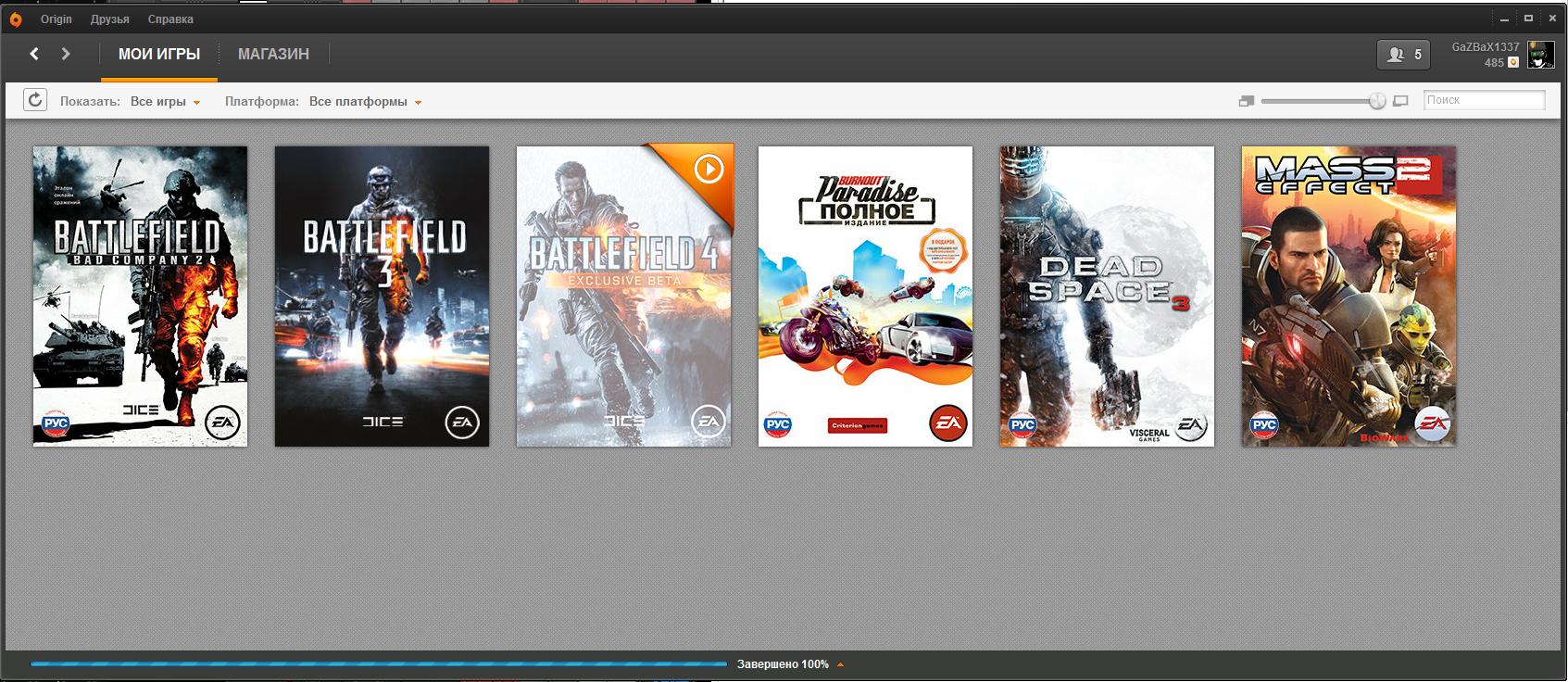Click the Origin logo icon

(x=16, y=19)
